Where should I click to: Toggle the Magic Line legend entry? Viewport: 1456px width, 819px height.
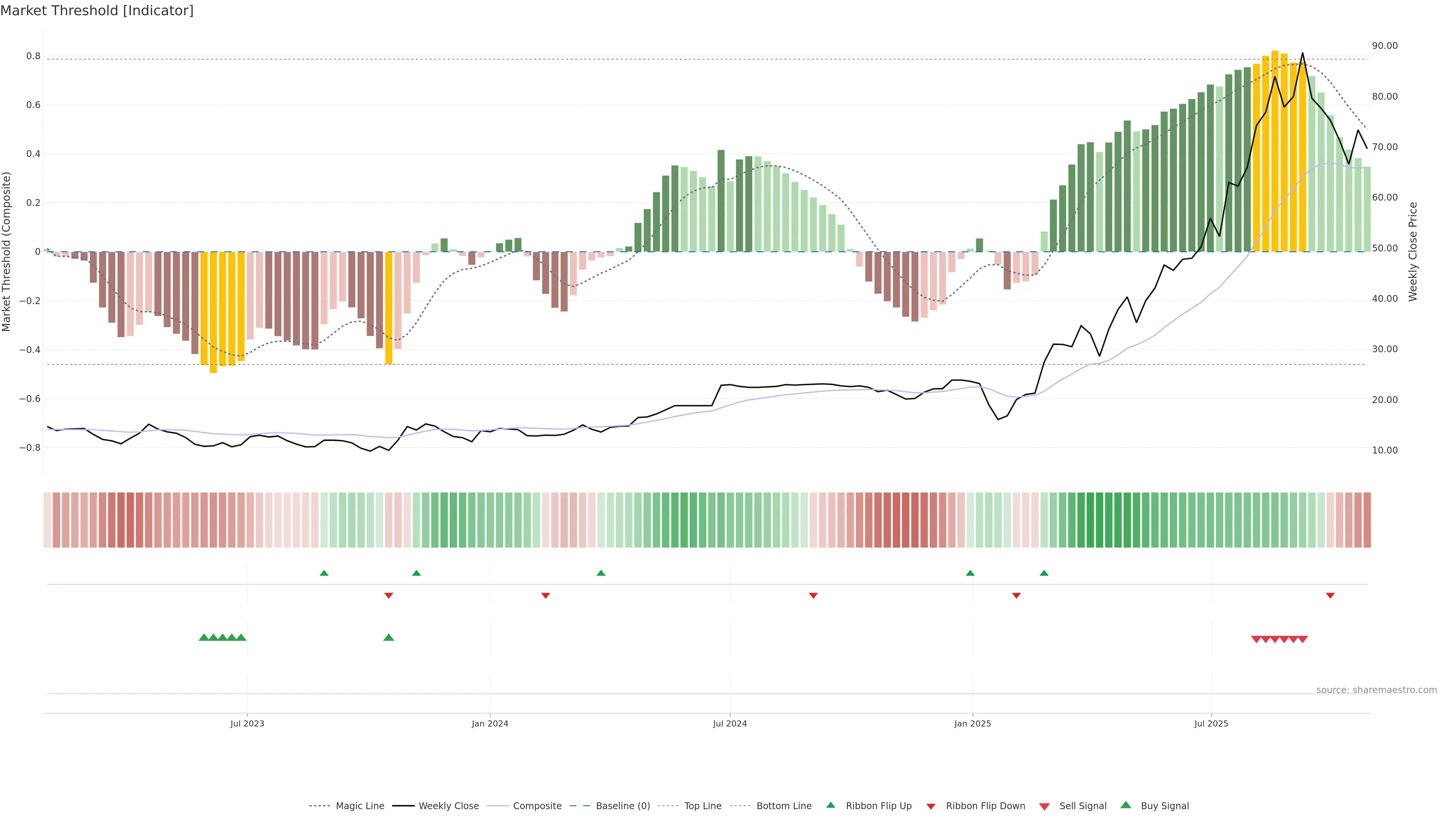point(359,806)
